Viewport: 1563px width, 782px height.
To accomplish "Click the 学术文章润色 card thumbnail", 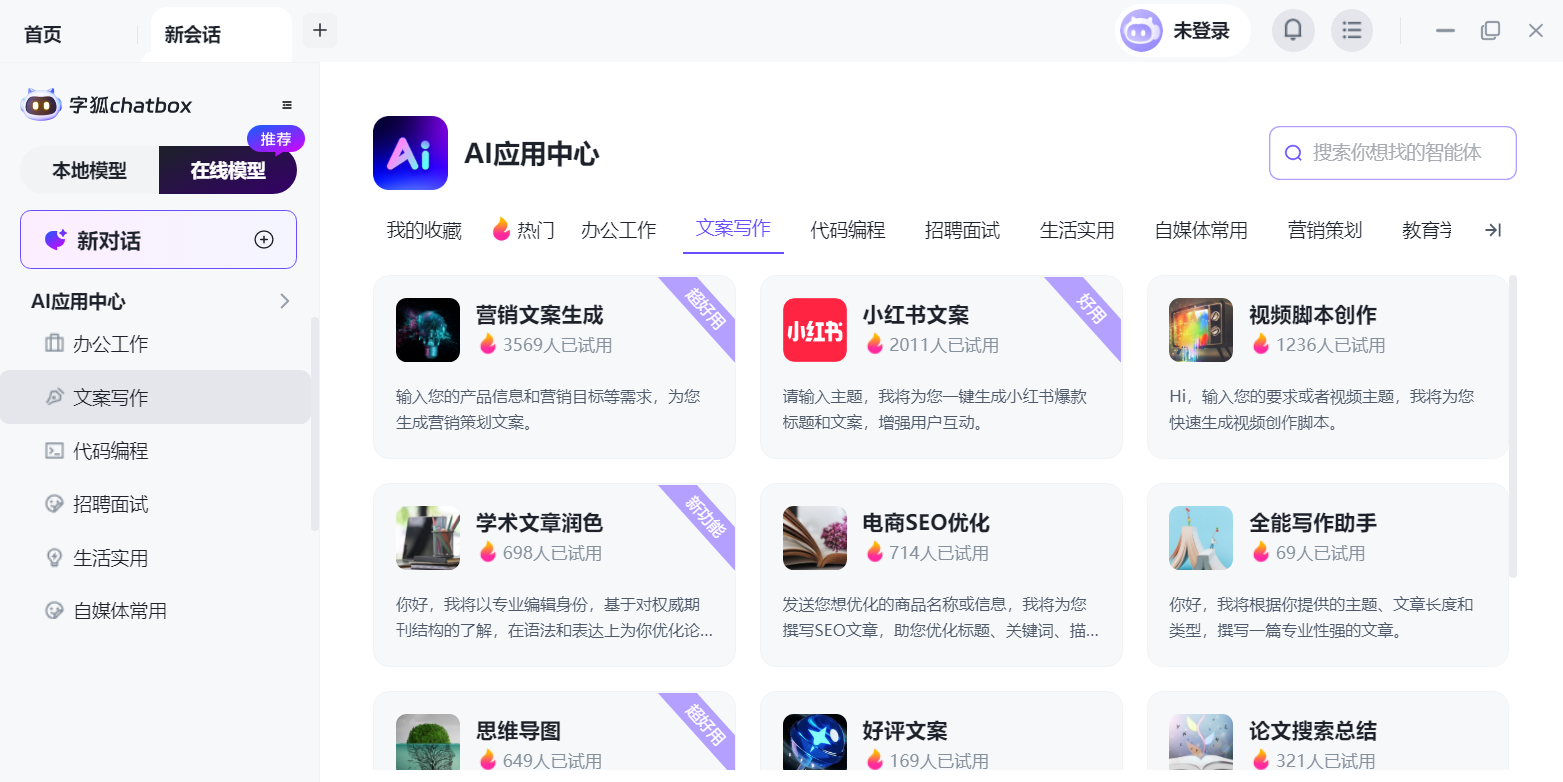I will coord(428,538).
